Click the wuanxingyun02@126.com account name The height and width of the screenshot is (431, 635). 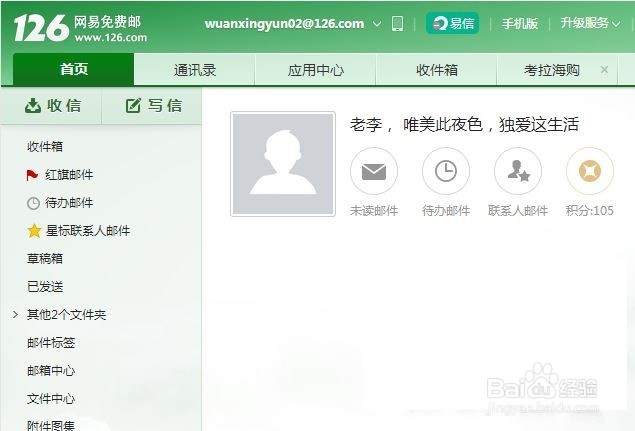coord(284,23)
